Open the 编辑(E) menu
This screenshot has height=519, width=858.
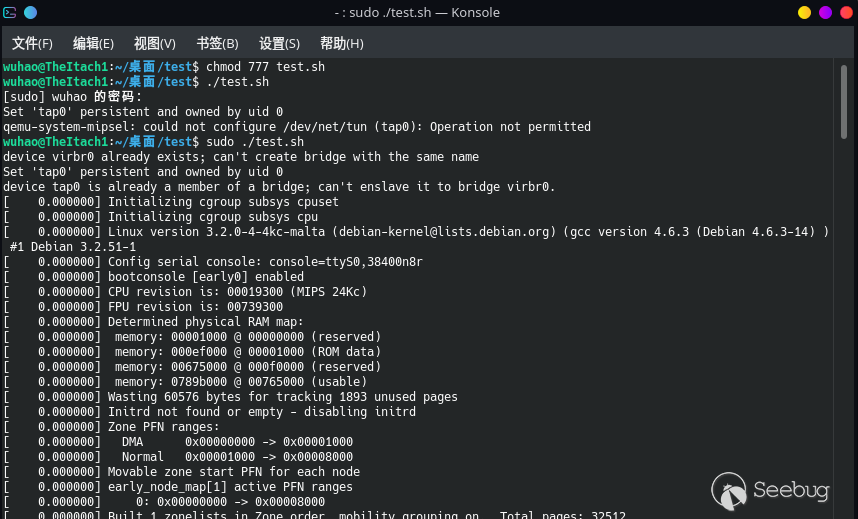pyautogui.click(x=93, y=44)
